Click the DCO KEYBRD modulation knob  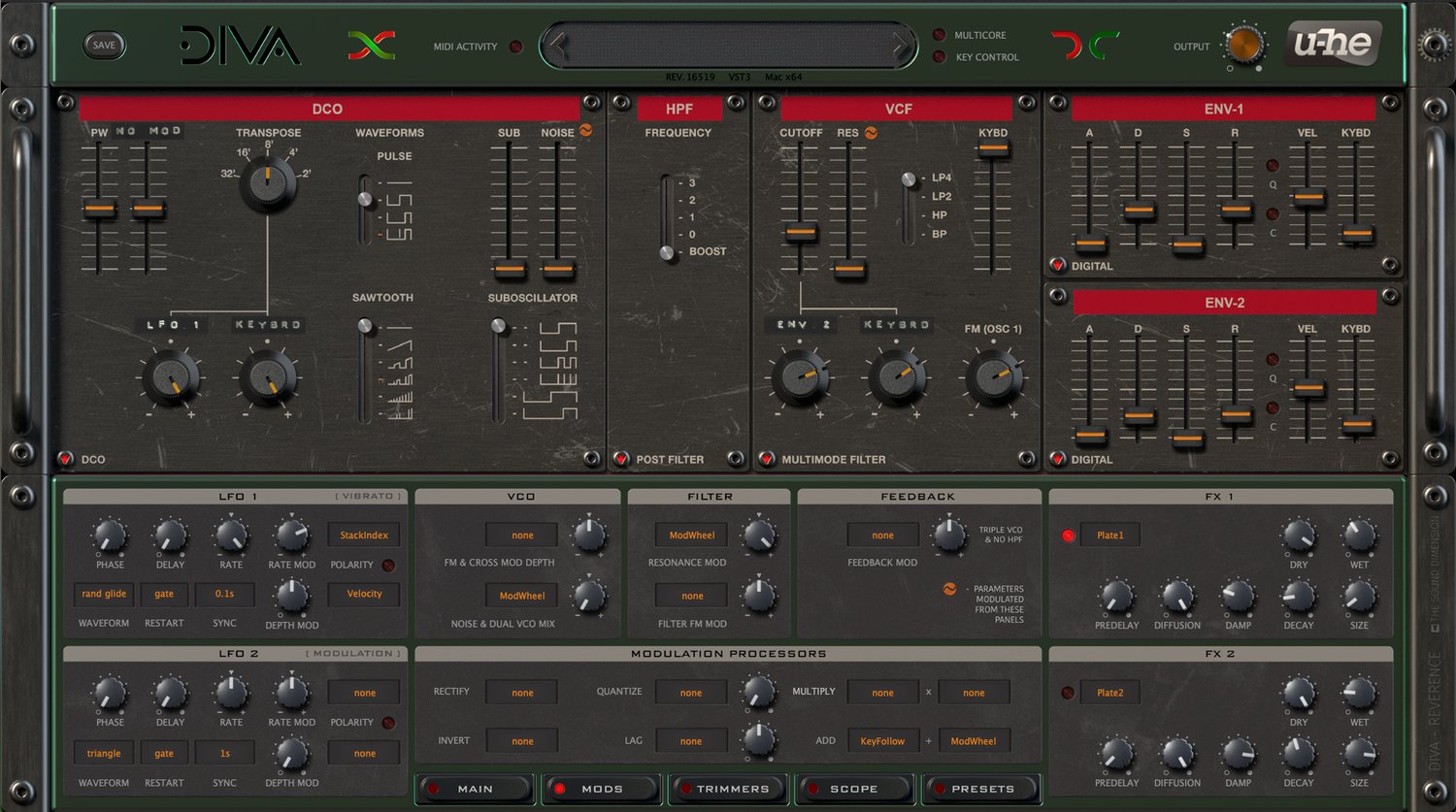268,377
